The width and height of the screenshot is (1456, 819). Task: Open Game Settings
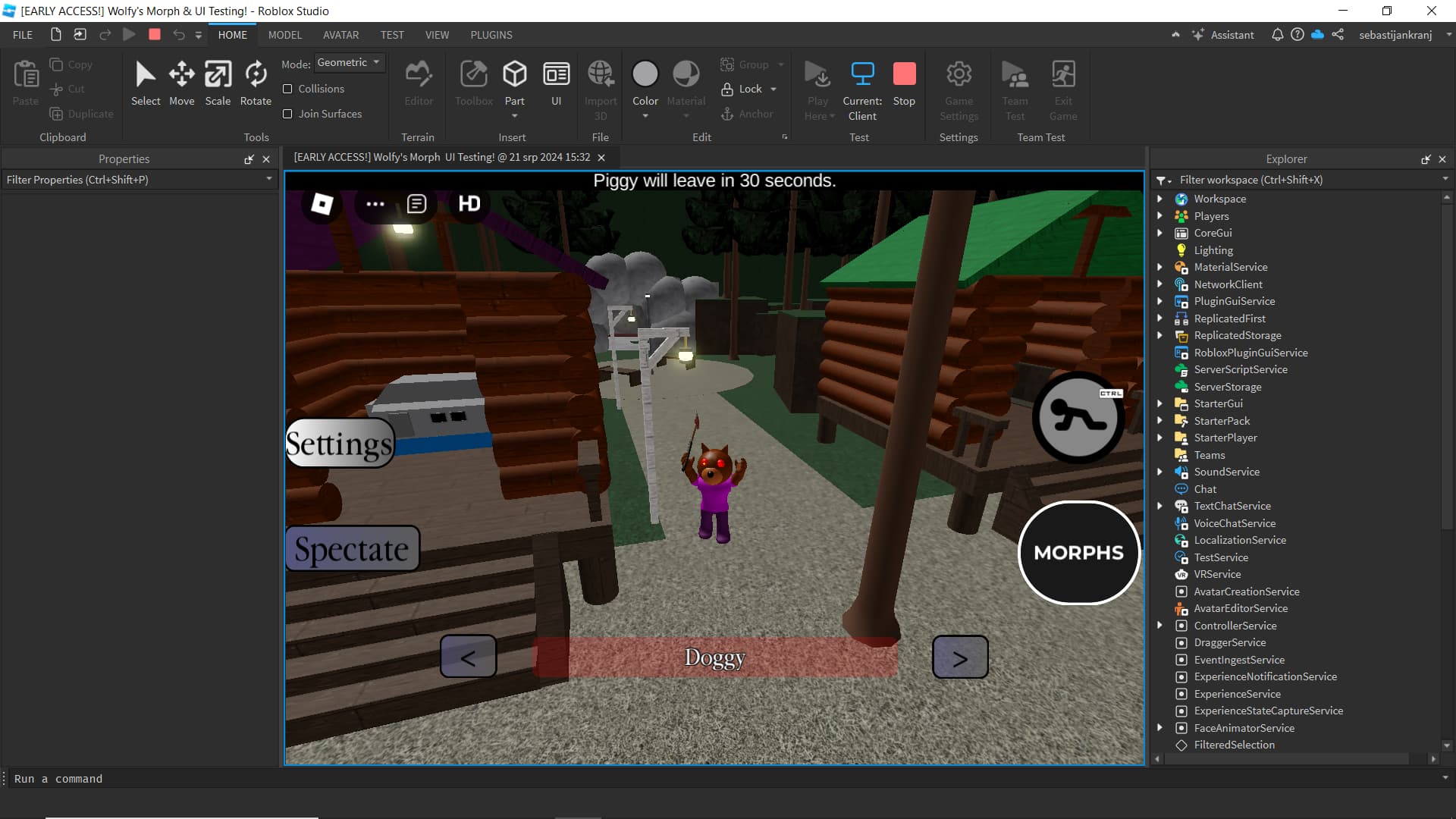(x=958, y=87)
